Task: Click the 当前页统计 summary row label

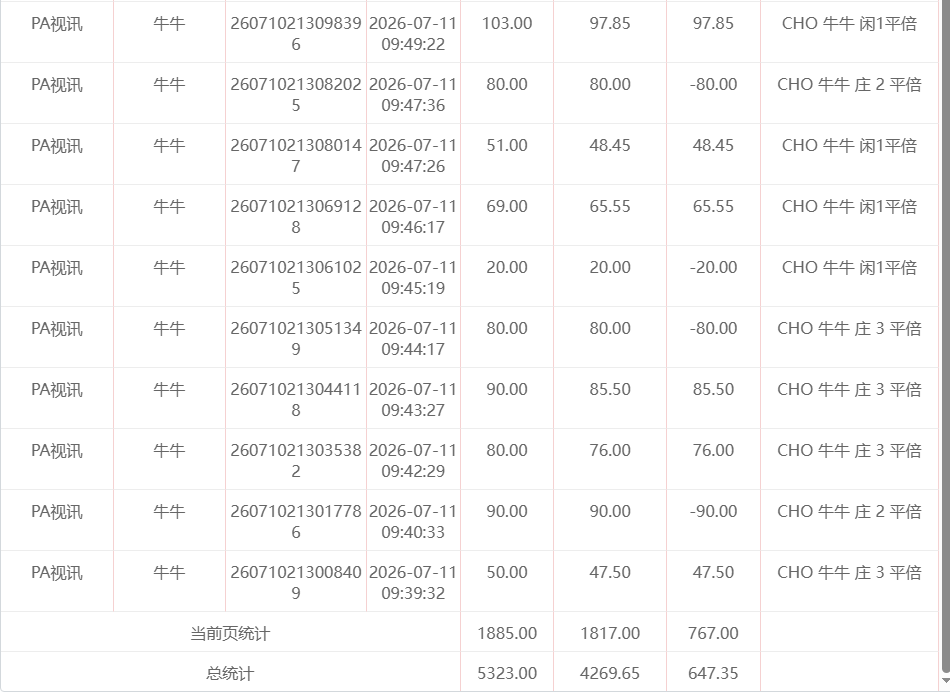Action: [x=230, y=634]
